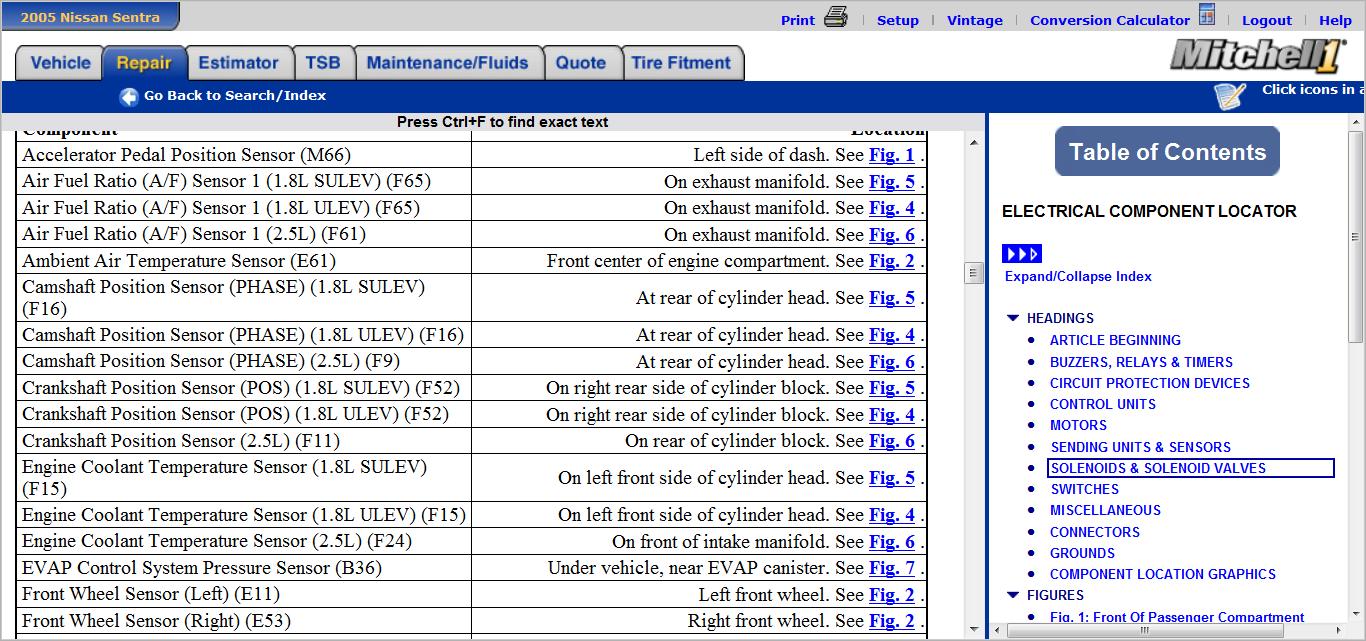Click Expand/Collapse Index link
This screenshot has width=1366, height=641.
pyautogui.click(x=1078, y=276)
